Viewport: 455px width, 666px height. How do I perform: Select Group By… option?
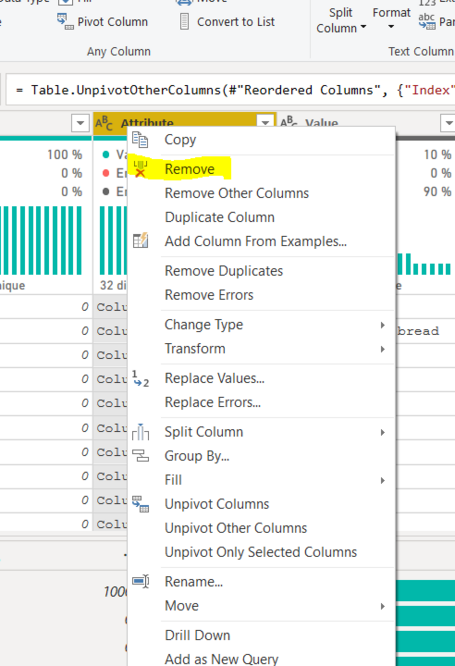coord(197,456)
